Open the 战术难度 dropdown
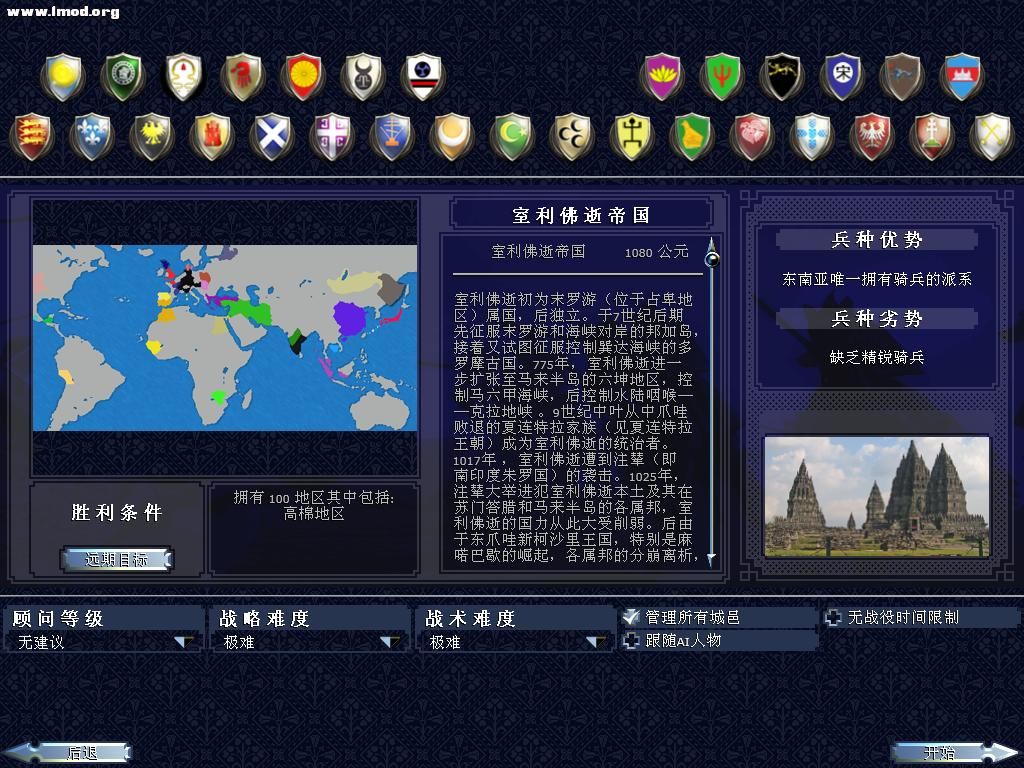The height and width of the screenshot is (768, 1024). point(596,642)
